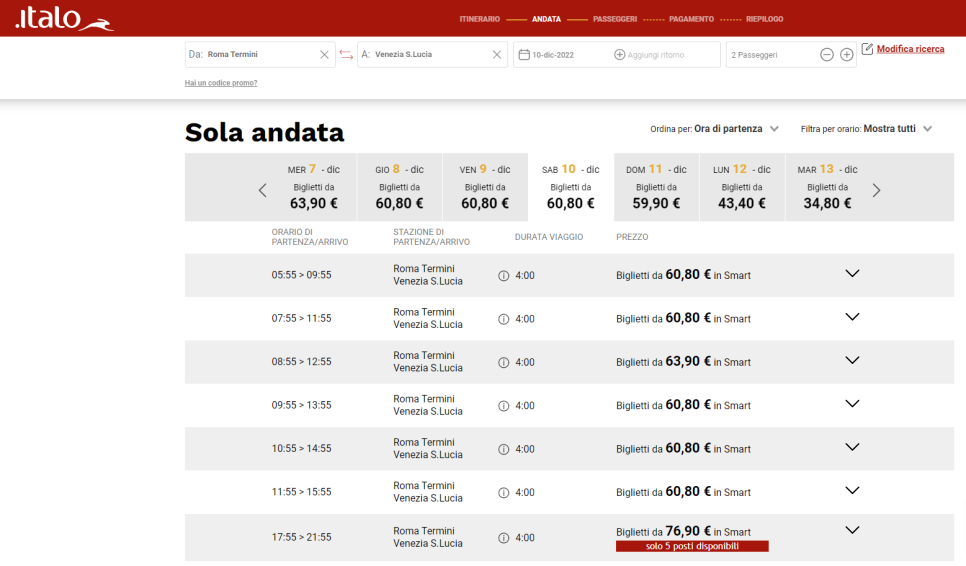Image resolution: width=966 pixels, height=566 pixels.
Task: Select the MAR 13 dic date tab
Action: pos(827,187)
